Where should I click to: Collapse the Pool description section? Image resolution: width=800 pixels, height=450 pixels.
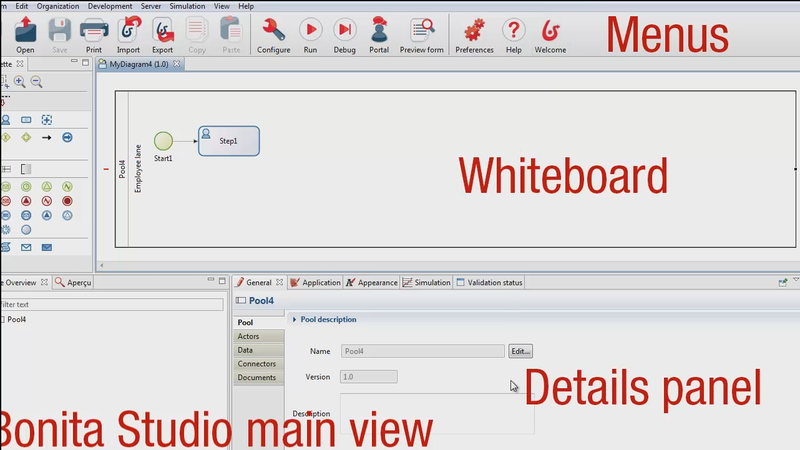295,320
